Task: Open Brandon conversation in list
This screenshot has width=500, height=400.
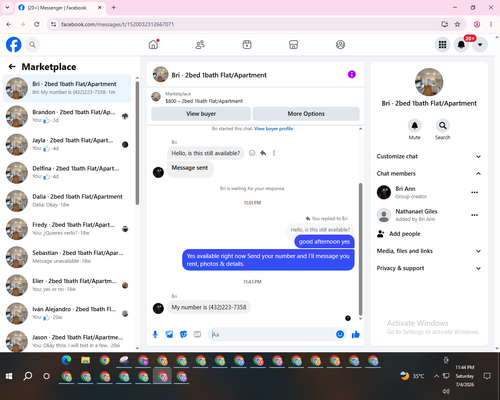Action: pos(67,116)
